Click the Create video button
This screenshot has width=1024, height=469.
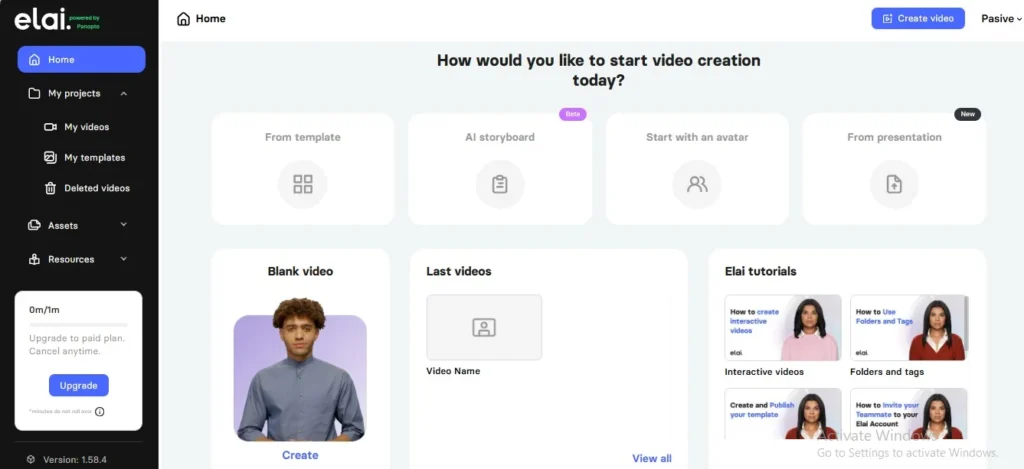coord(918,18)
